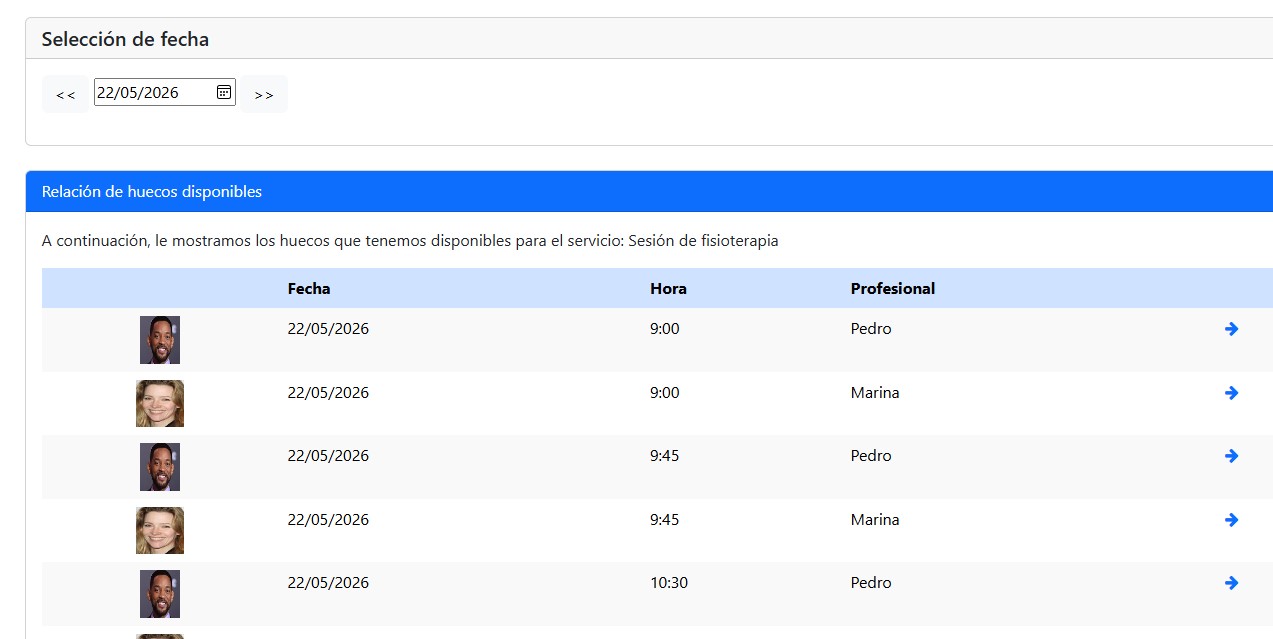
Task: Choose arrow for Marina's 9:45 slot
Action: coord(1231,520)
